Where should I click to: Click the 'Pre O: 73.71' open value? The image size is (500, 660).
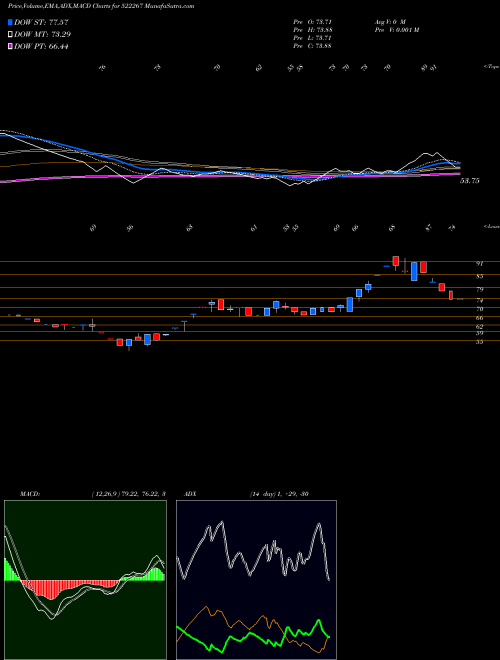click(x=312, y=22)
